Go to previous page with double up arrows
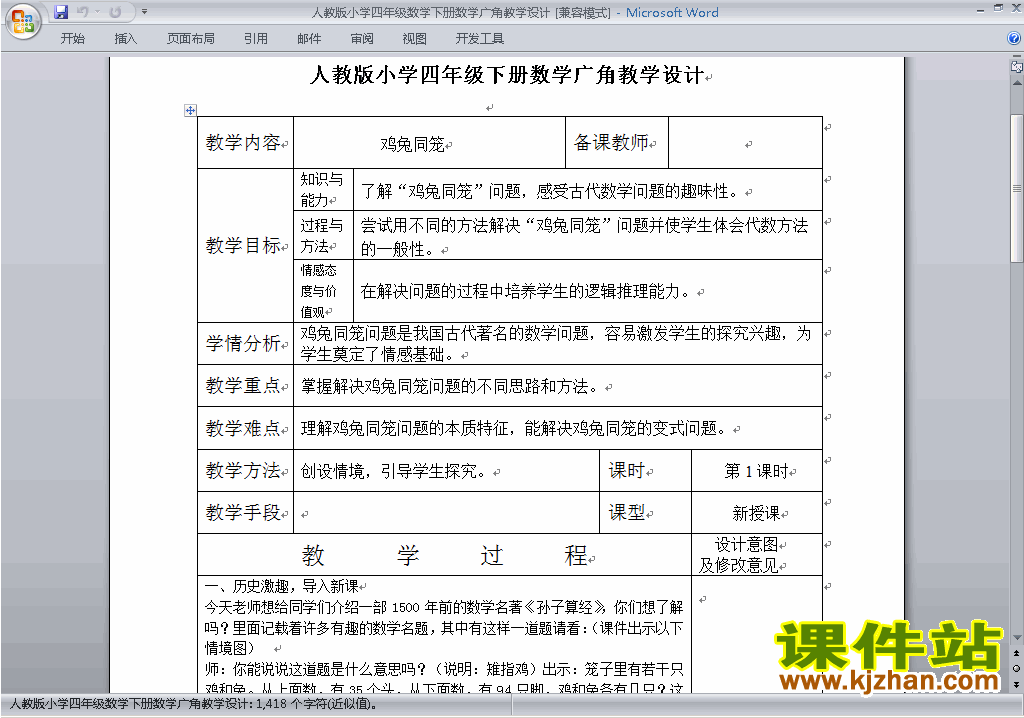This screenshot has width=1024, height=718. click(1016, 653)
